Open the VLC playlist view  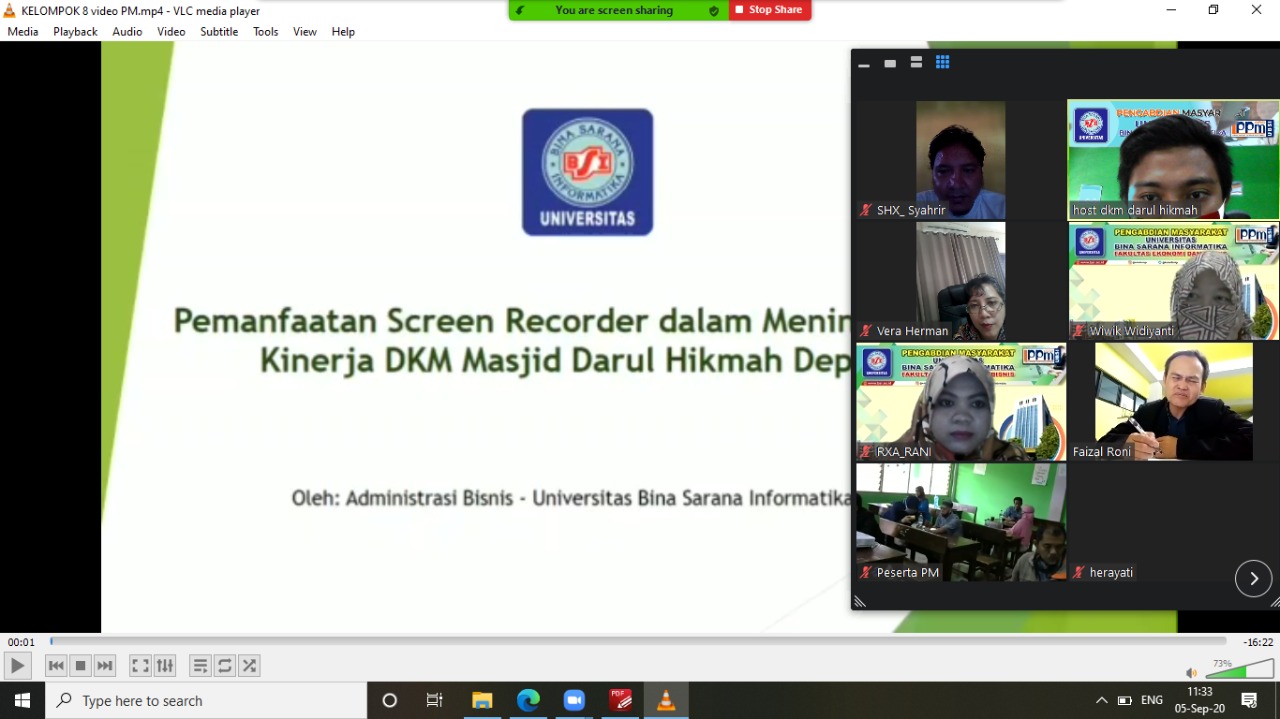(x=201, y=666)
